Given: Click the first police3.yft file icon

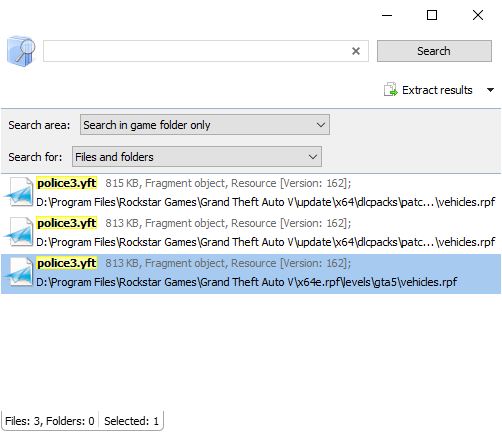Looking at the screenshot, I should click(x=19, y=192).
